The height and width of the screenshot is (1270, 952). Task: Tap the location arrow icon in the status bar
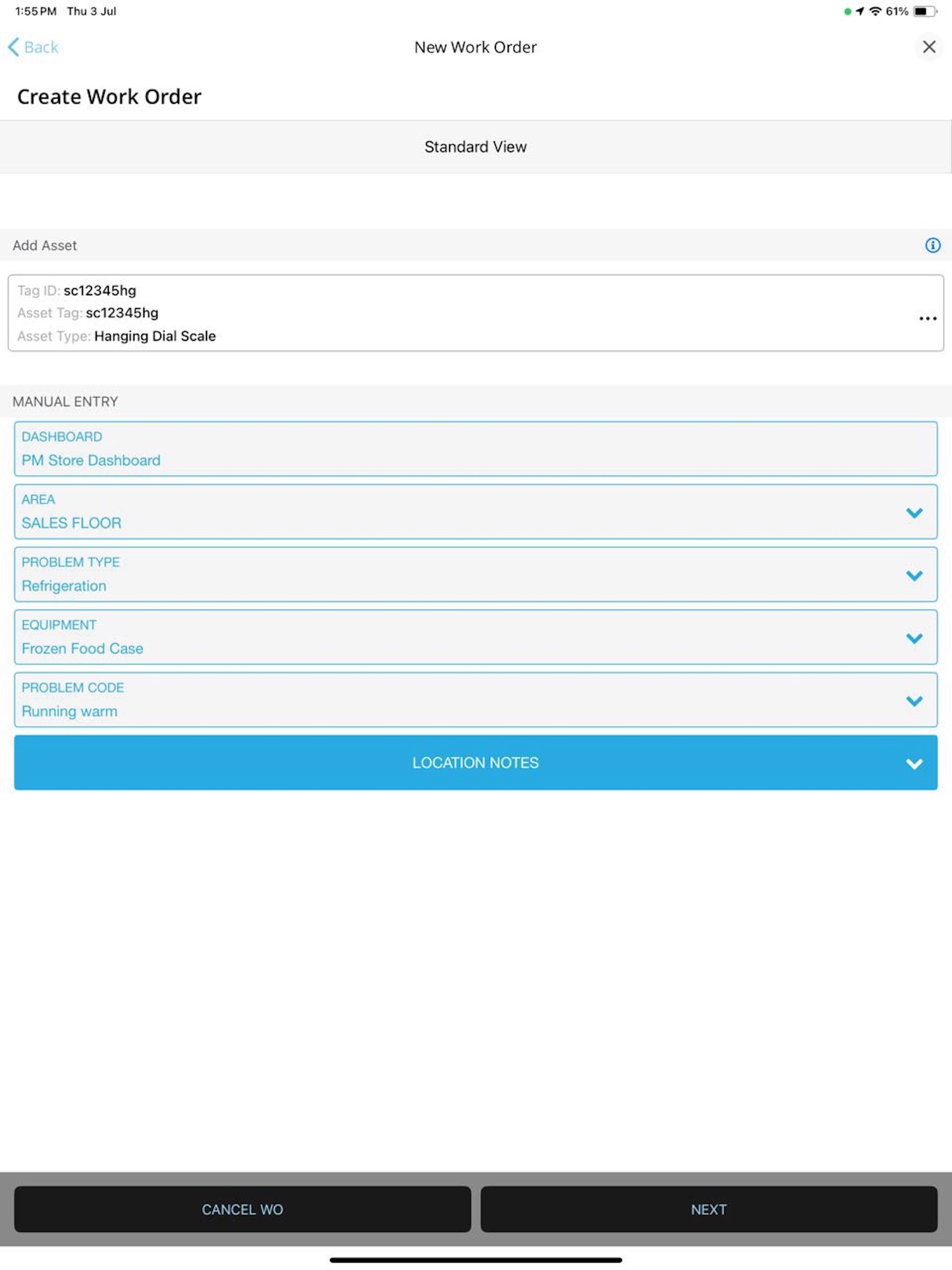coord(859,10)
